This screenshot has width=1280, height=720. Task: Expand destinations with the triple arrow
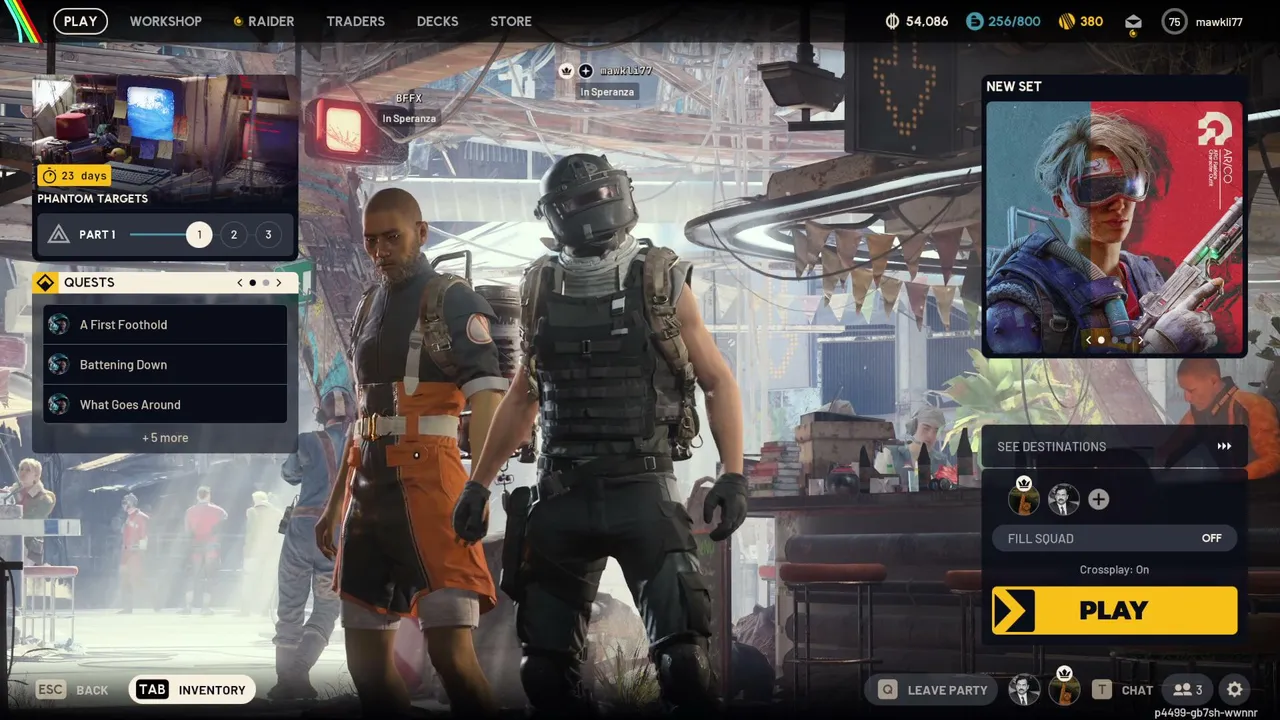[1224, 446]
